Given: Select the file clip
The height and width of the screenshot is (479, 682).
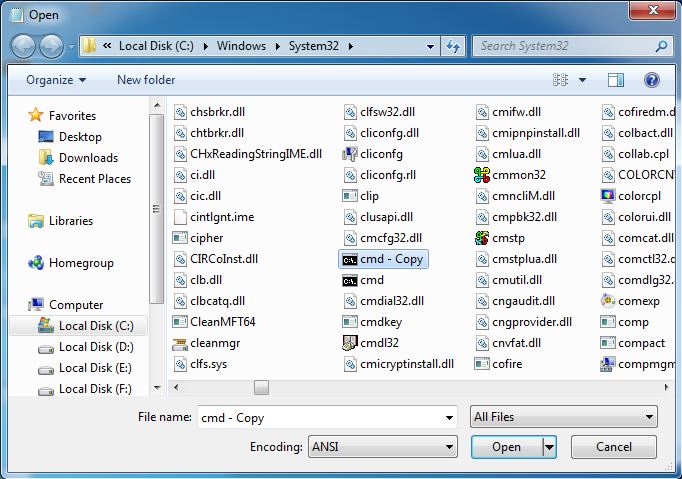Looking at the screenshot, I should pos(361,196).
